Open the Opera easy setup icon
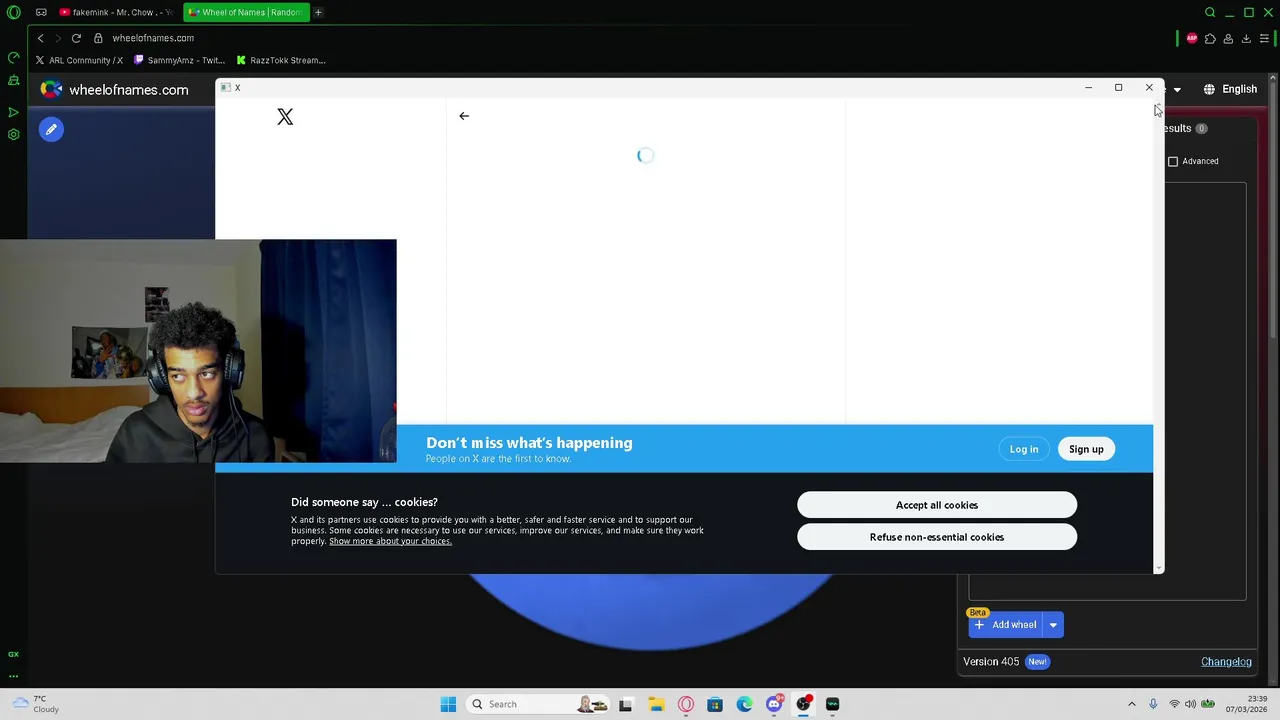Screen dimensions: 1280x720 pos(1265,38)
